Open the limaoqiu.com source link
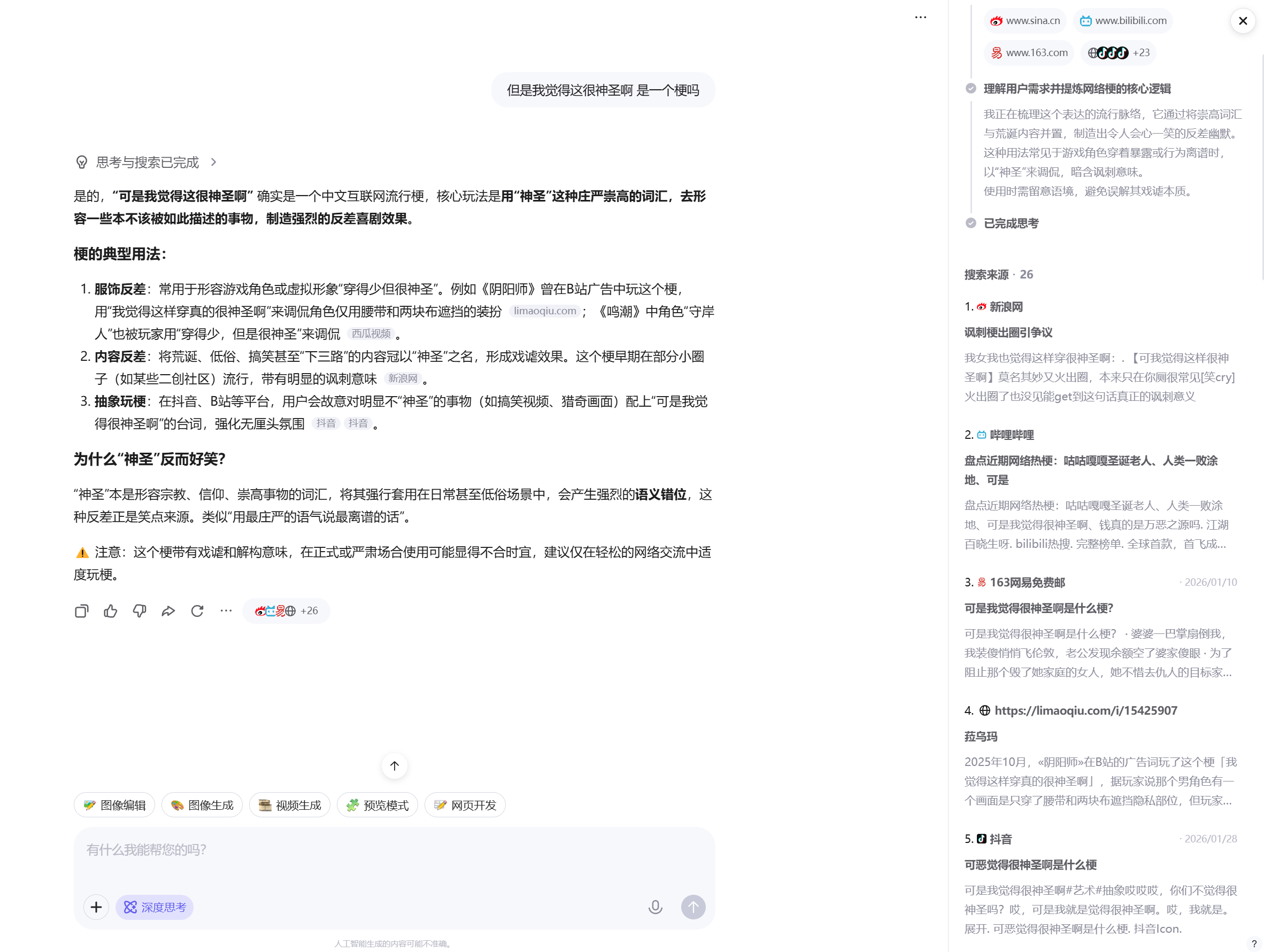Screen dimensions: 1264x952 pos(1085,710)
